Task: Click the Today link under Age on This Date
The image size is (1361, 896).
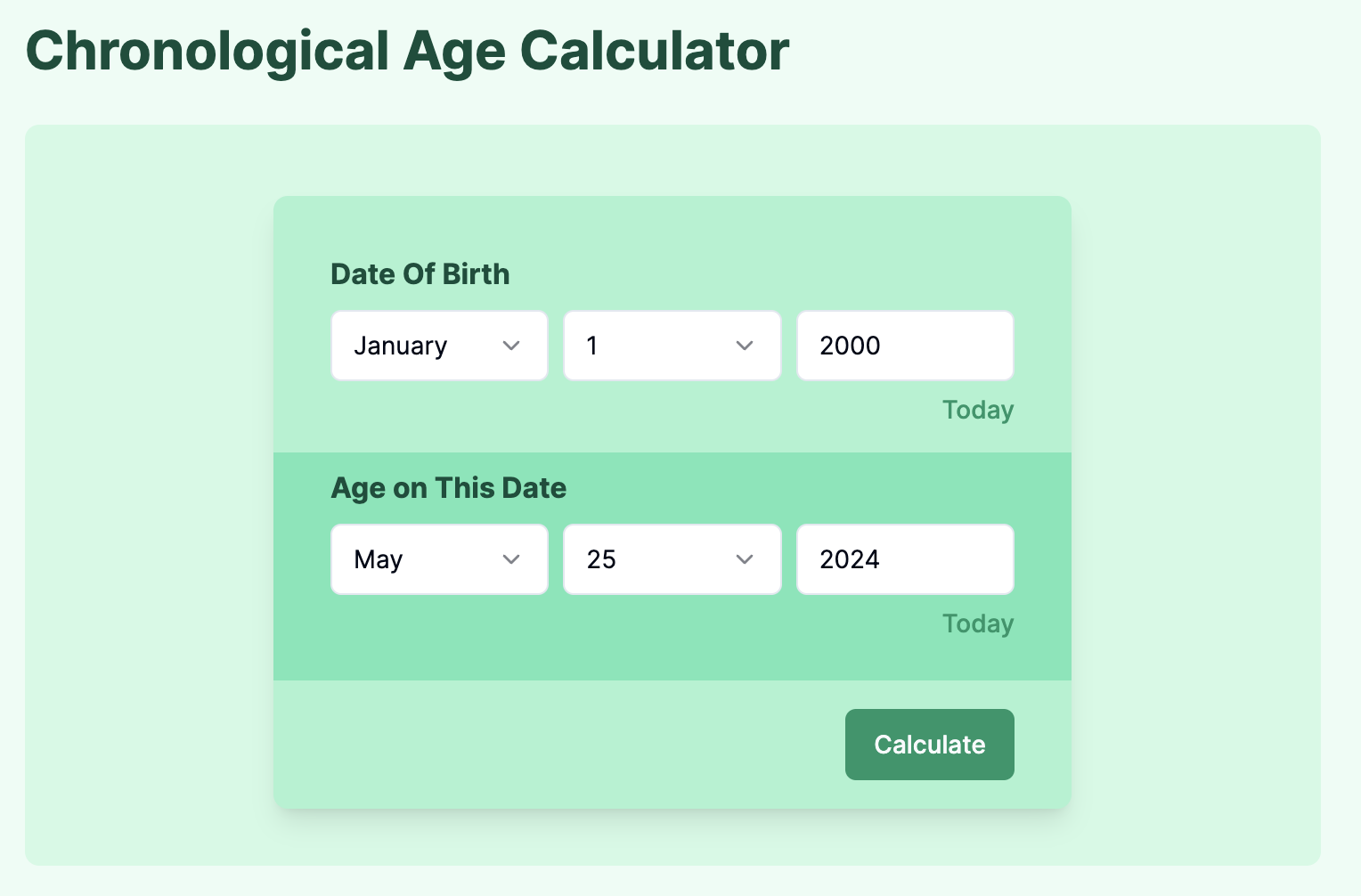Action: [977, 623]
